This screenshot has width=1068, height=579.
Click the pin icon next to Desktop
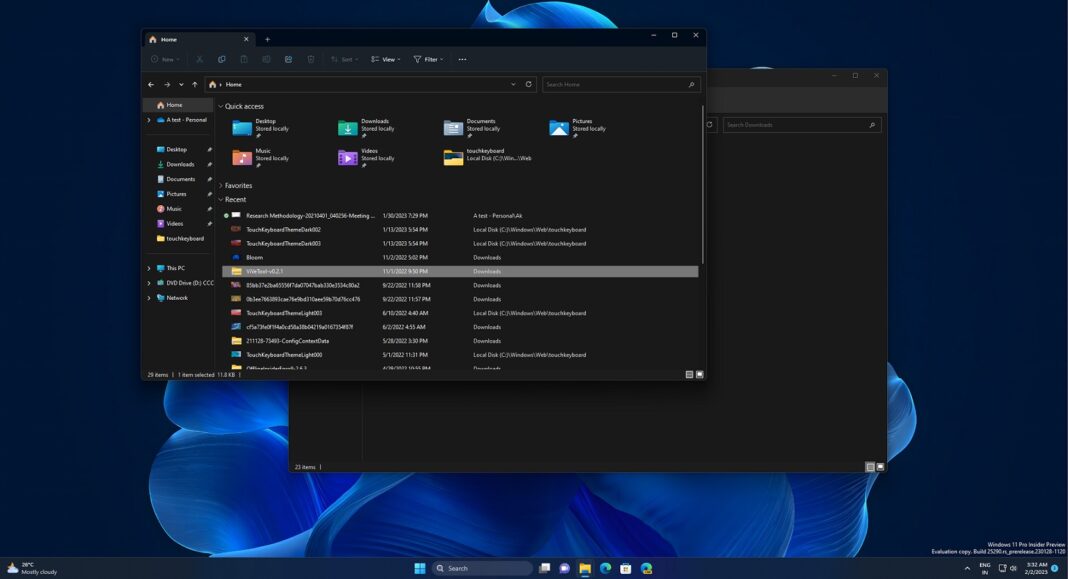click(x=208, y=149)
